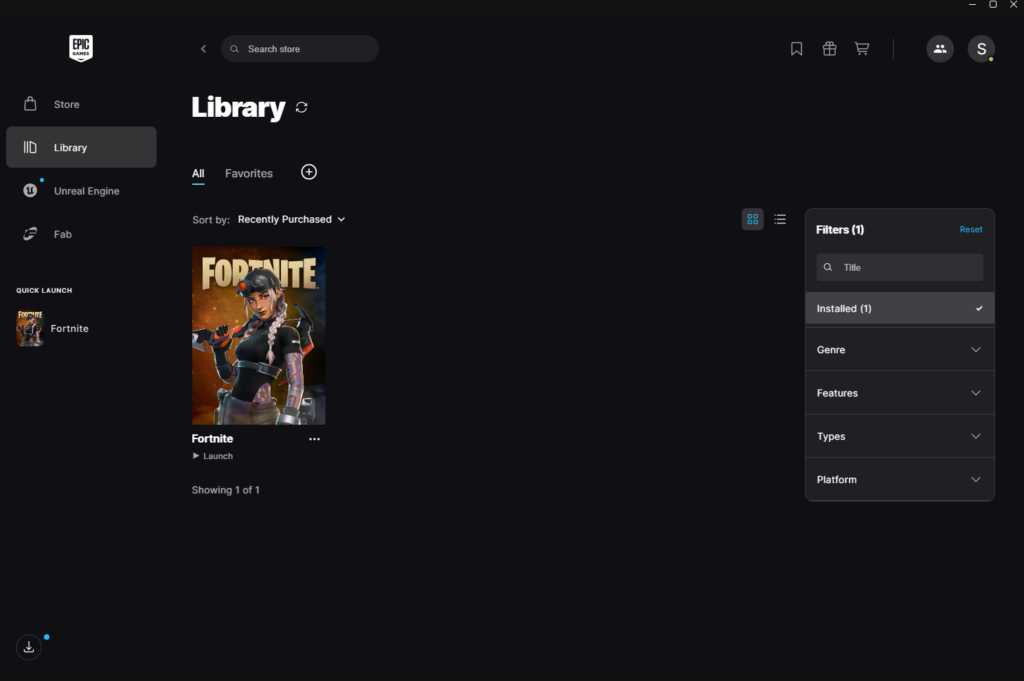
Task: Click Fortnite in Quick Launch
Action: 69,328
